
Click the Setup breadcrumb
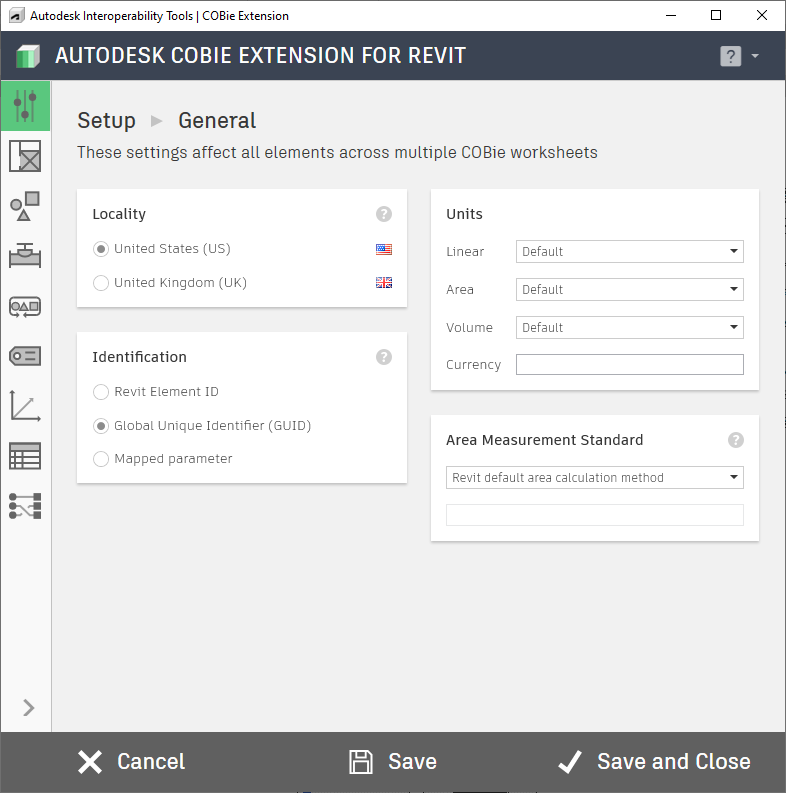[106, 120]
